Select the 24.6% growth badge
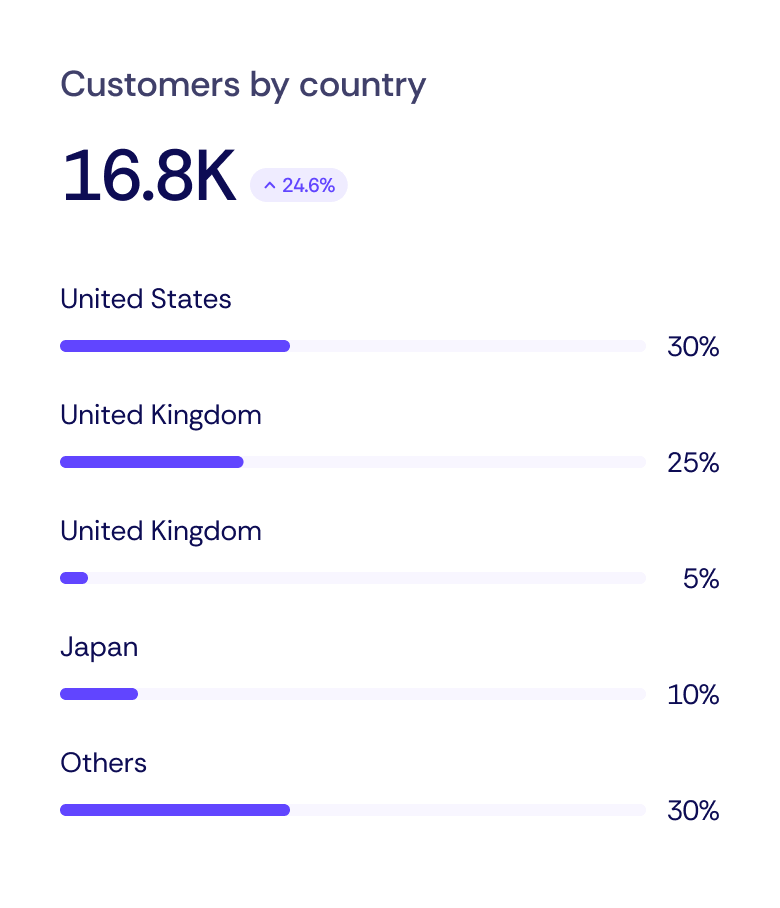780x908 pixels. pos(299,185)
